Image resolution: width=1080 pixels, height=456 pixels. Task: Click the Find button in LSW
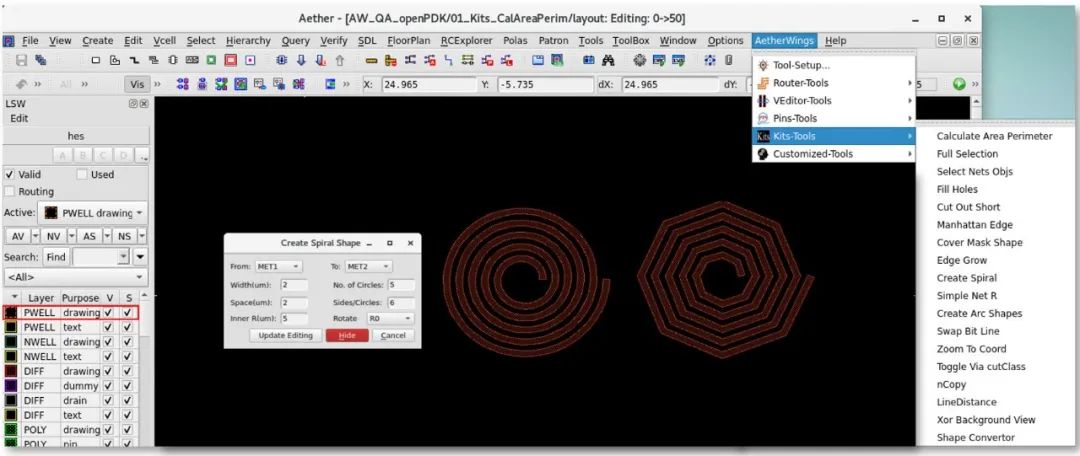[x=56, y=257]
